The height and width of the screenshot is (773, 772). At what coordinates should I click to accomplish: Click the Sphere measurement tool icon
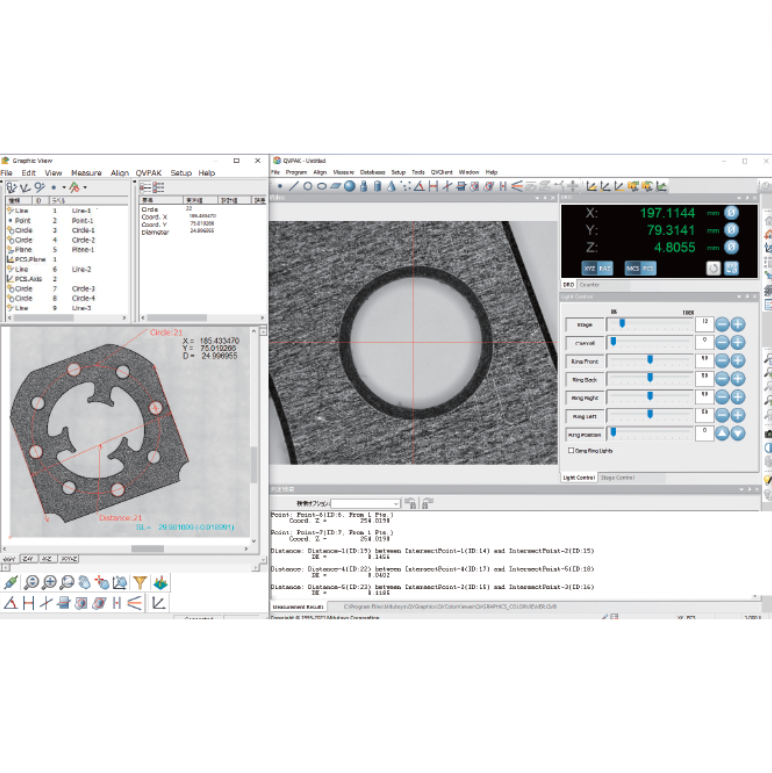click(x=350, y=186)
